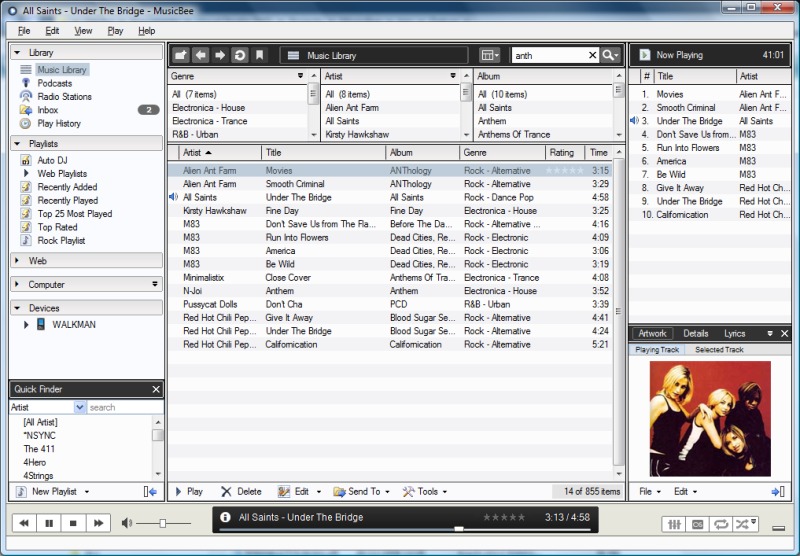The height and width of the screenshot is (556, 800).
Task: Open the equalizer icon in player bar
Action: pyautogui.click(x=675, y=523)
